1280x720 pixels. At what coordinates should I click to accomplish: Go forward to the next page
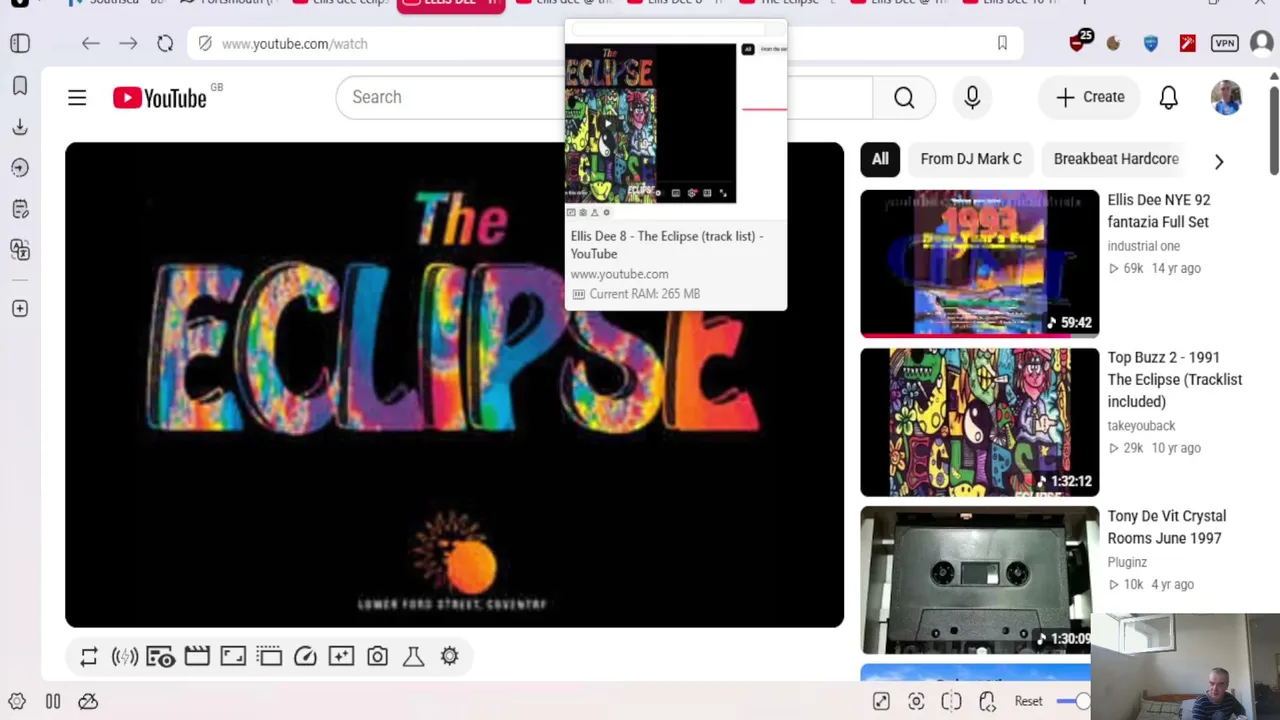128,44
